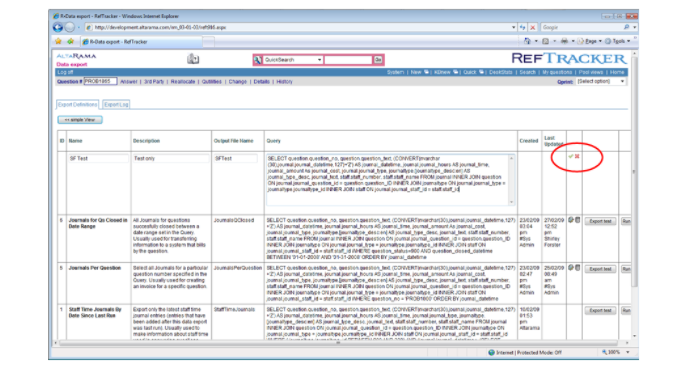Click the Question # input field
Image resolution: width=687 pixels, height=373 pixels.
tap(100, 82)
